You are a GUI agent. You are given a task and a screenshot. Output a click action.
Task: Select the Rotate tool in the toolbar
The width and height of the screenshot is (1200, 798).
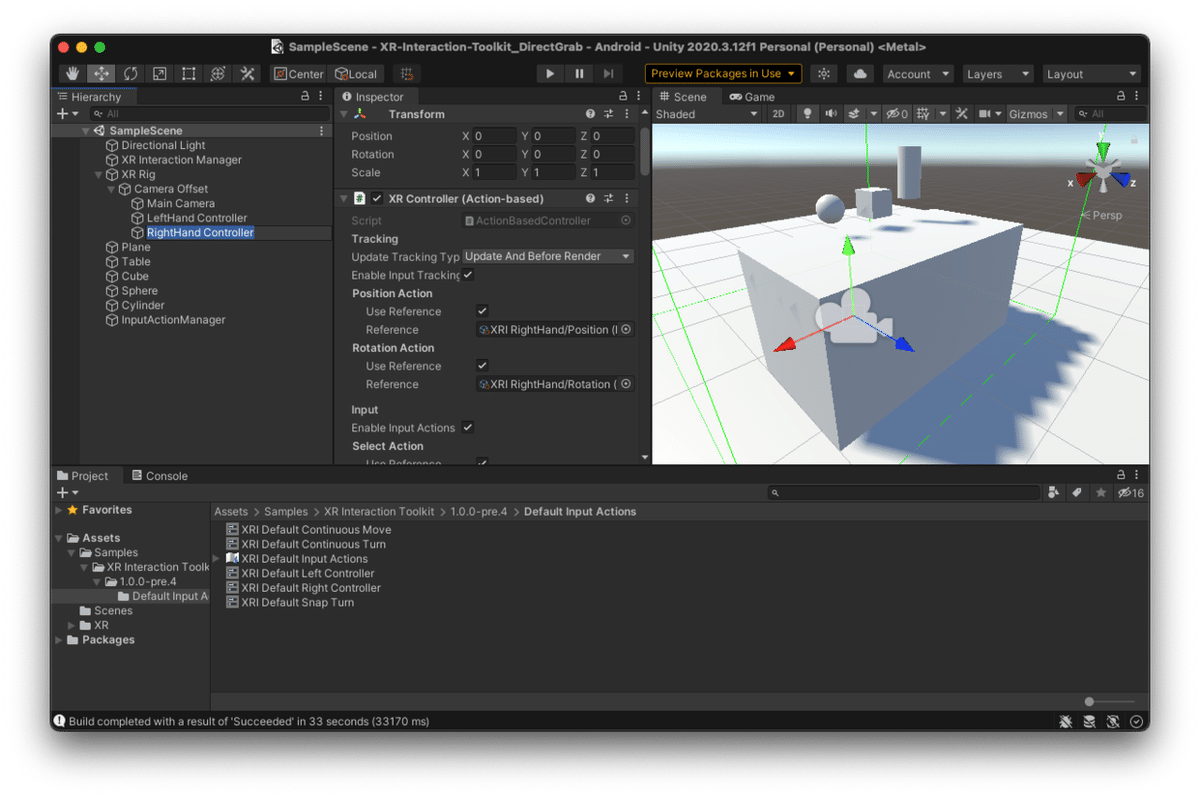(130, 74)
